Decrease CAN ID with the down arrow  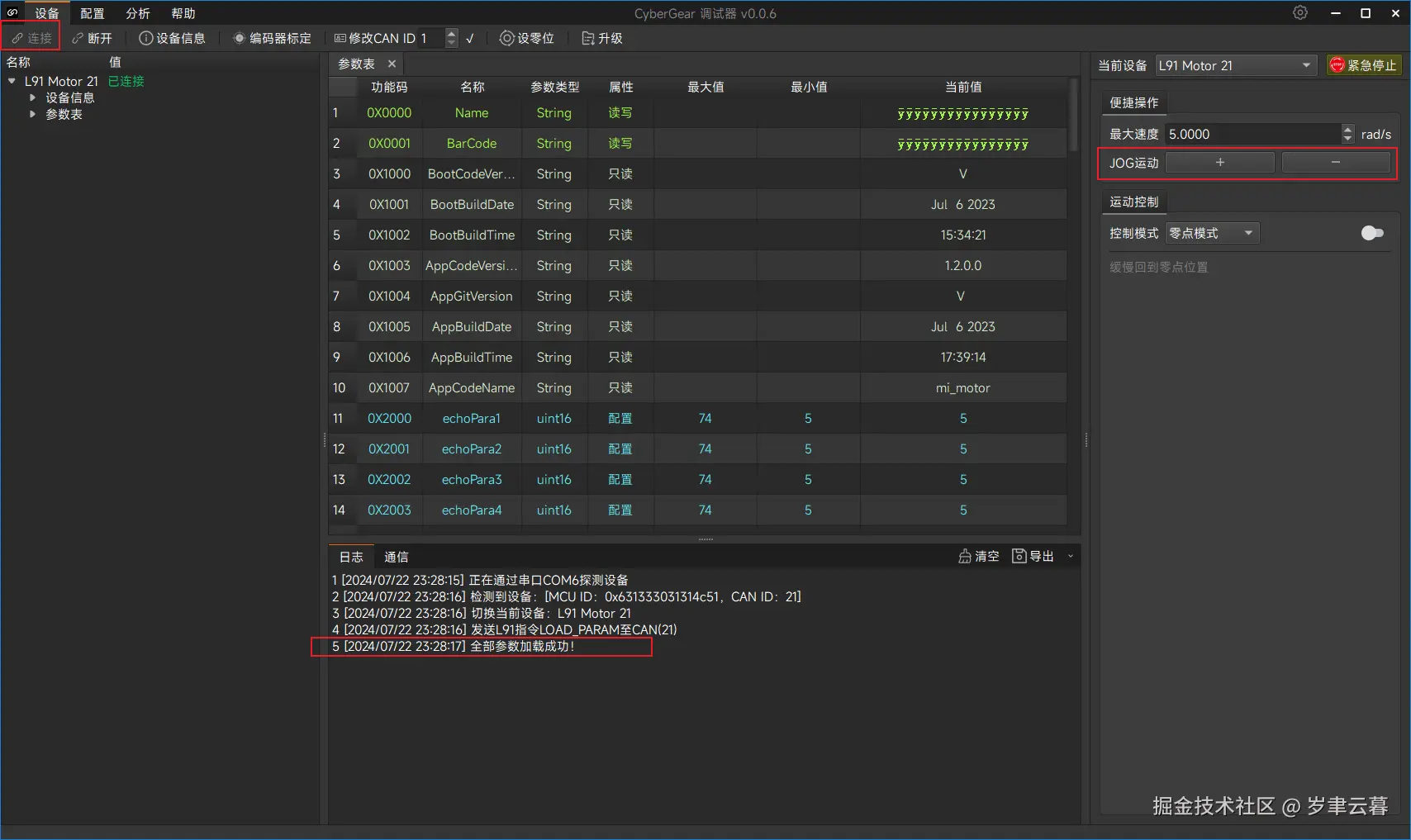tap(451, 43)
